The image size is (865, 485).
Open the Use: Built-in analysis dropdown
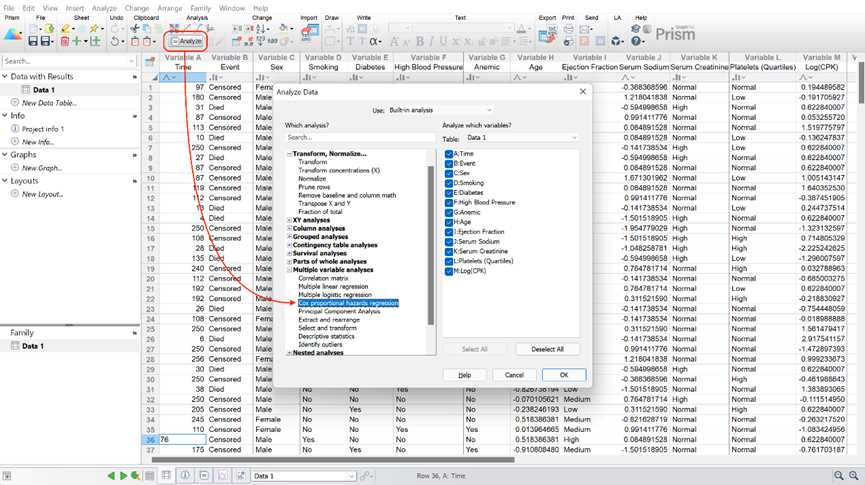click(440, 110)
